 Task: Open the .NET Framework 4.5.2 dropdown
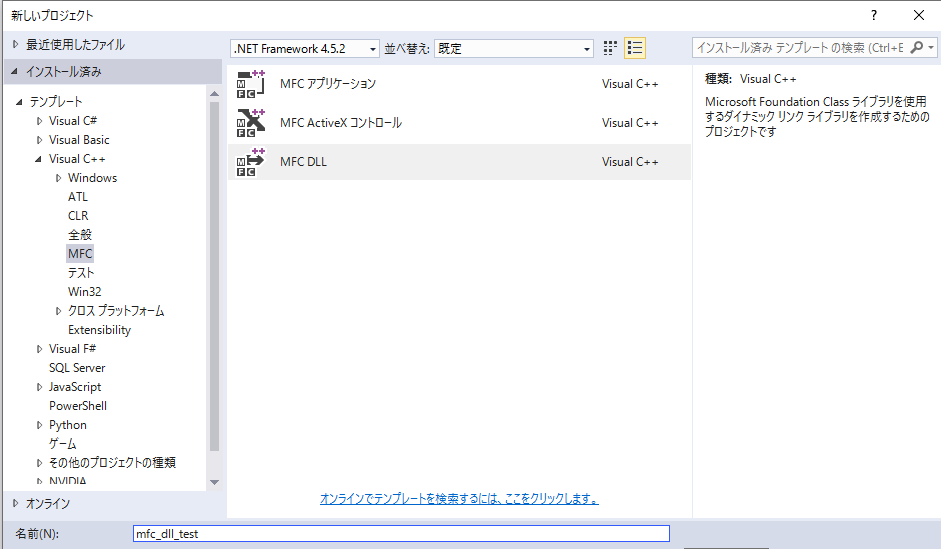click(x=305, y=49)
